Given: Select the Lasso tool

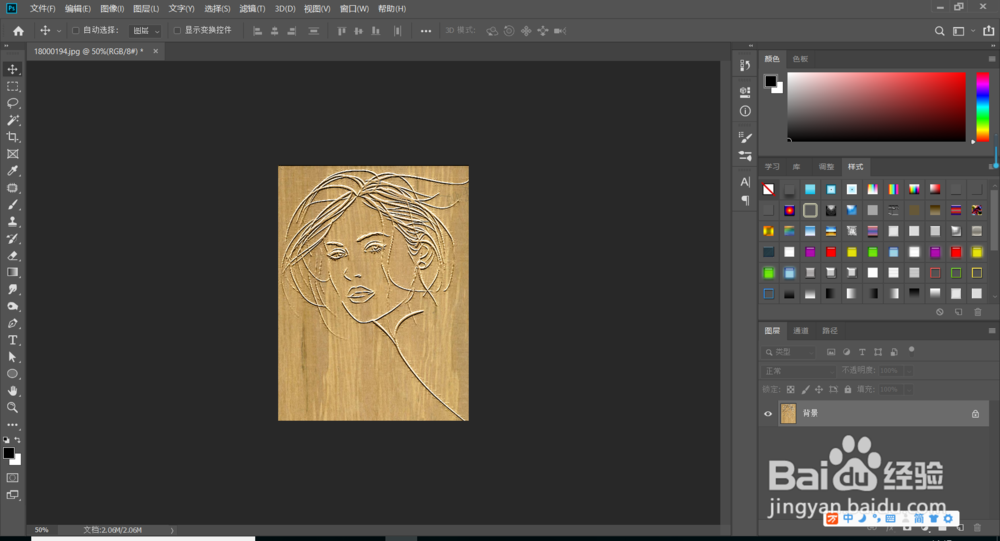Looking at the screenshot, I should tap(13, 103).
